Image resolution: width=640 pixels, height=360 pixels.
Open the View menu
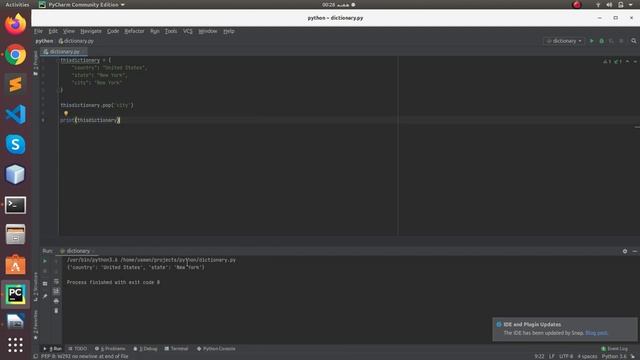click(69, 31)
